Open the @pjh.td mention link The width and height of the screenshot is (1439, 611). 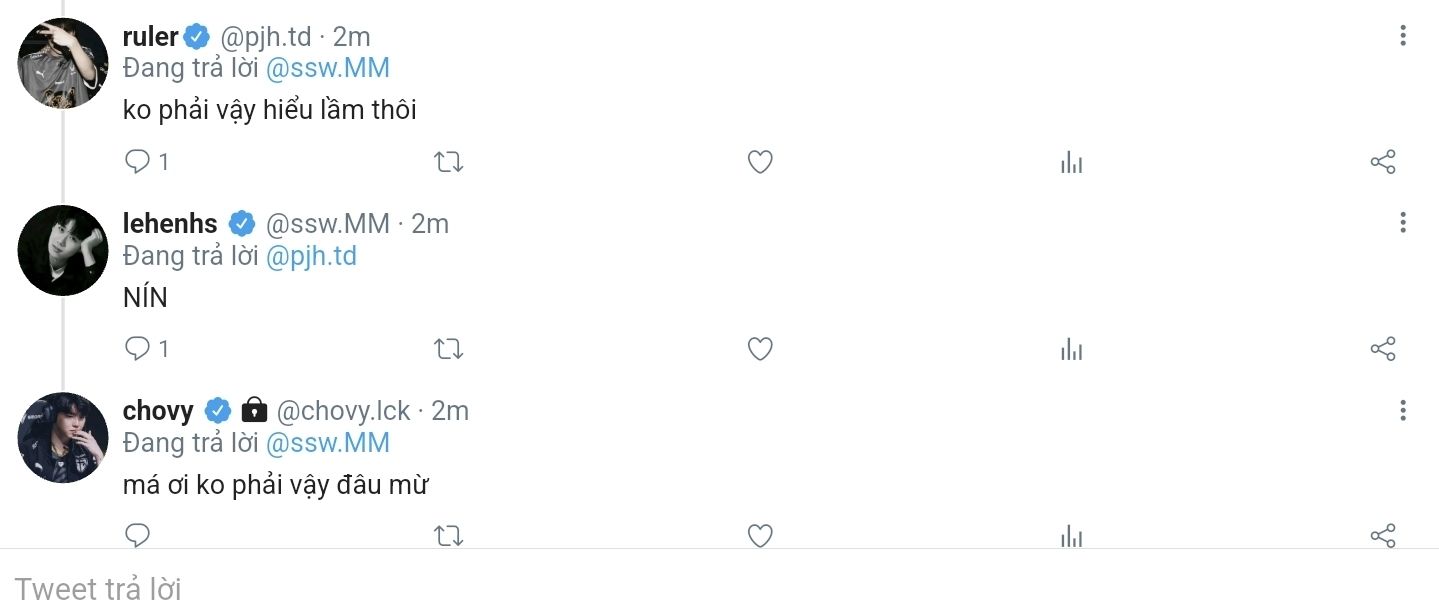[311, 256]
